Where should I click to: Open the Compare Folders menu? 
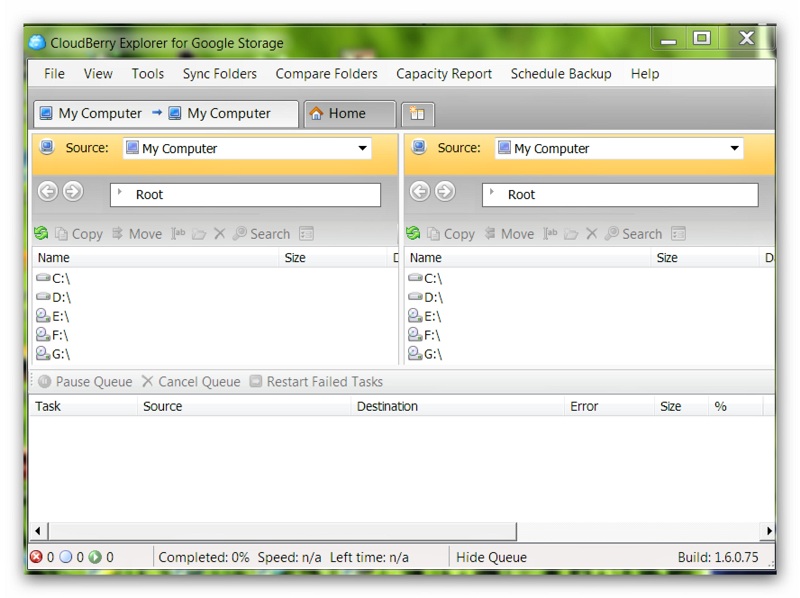[326, 74]
